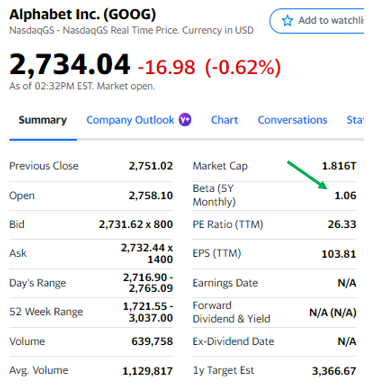
Task: Open the partially visible Statistics tab
Action: pos(355,120)
